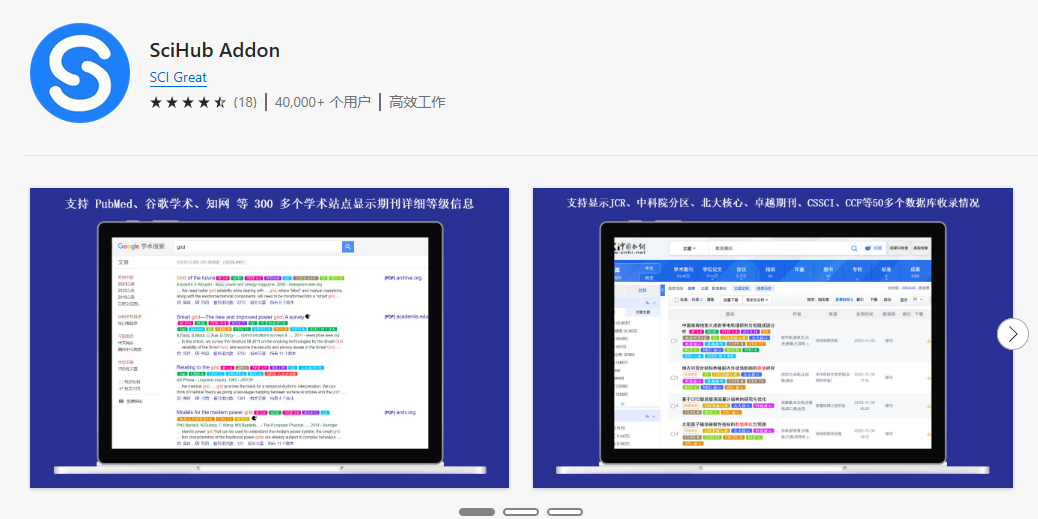Click the star rating display
Screen dimensions: 1038x519
click(x=188, y=102)
